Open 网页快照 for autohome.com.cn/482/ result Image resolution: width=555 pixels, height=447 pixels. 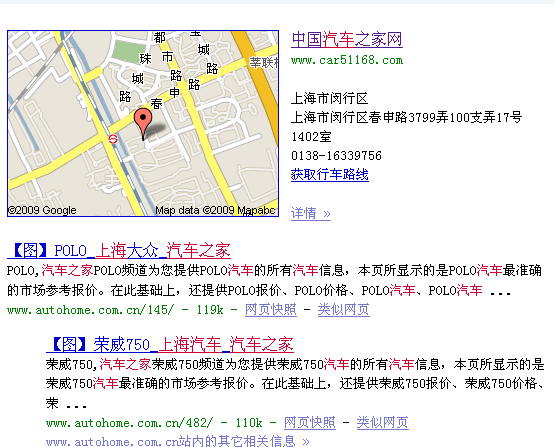click(x=310, y=423)
